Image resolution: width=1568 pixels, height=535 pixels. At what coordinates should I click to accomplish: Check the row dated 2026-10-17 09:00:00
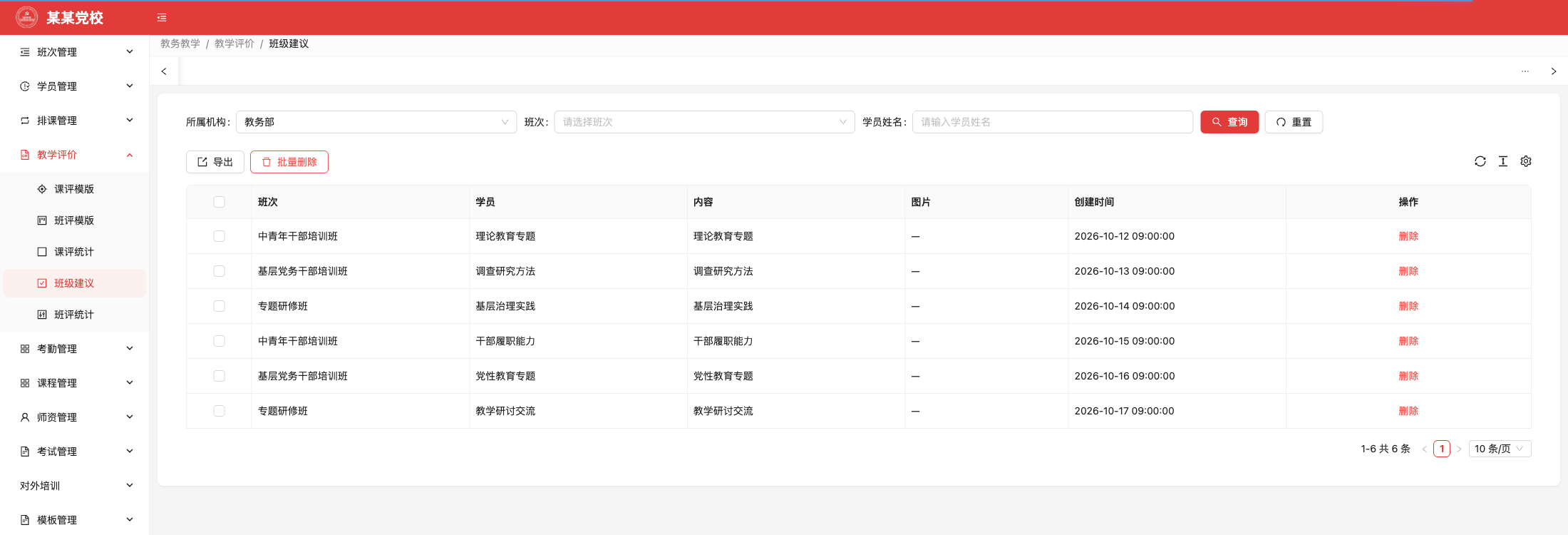219,411
